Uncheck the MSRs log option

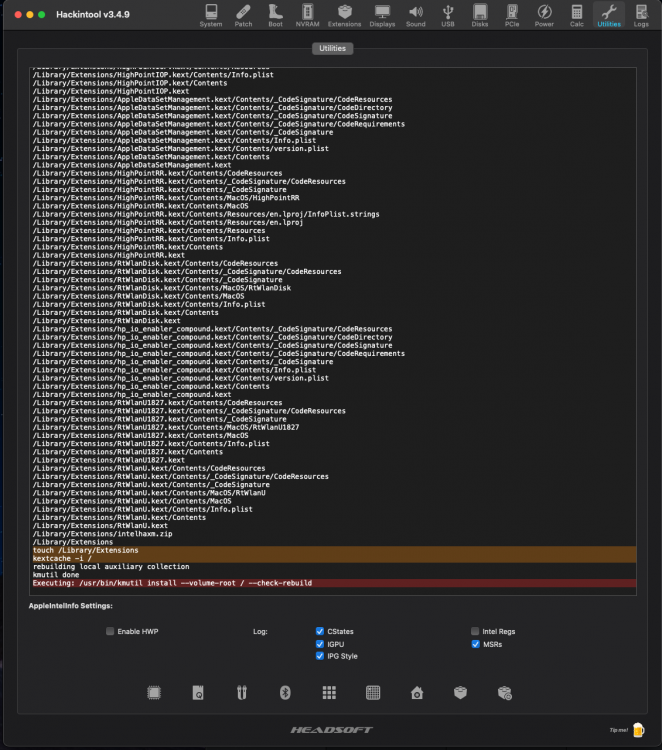pos(475,644)
